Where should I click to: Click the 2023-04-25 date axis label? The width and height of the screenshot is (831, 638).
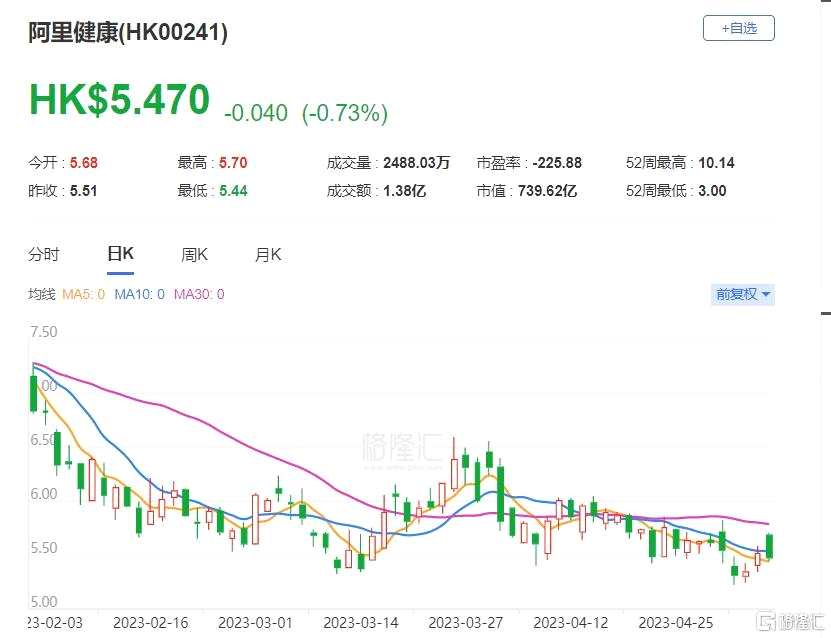pos(676,623)
